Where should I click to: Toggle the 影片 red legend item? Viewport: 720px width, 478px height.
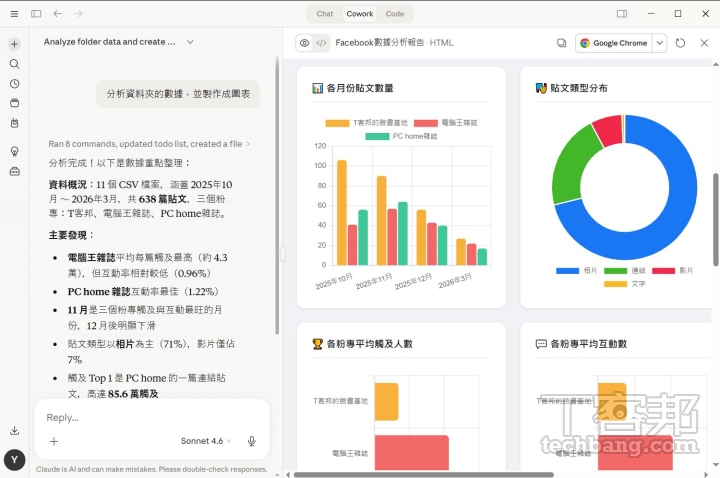673,270
